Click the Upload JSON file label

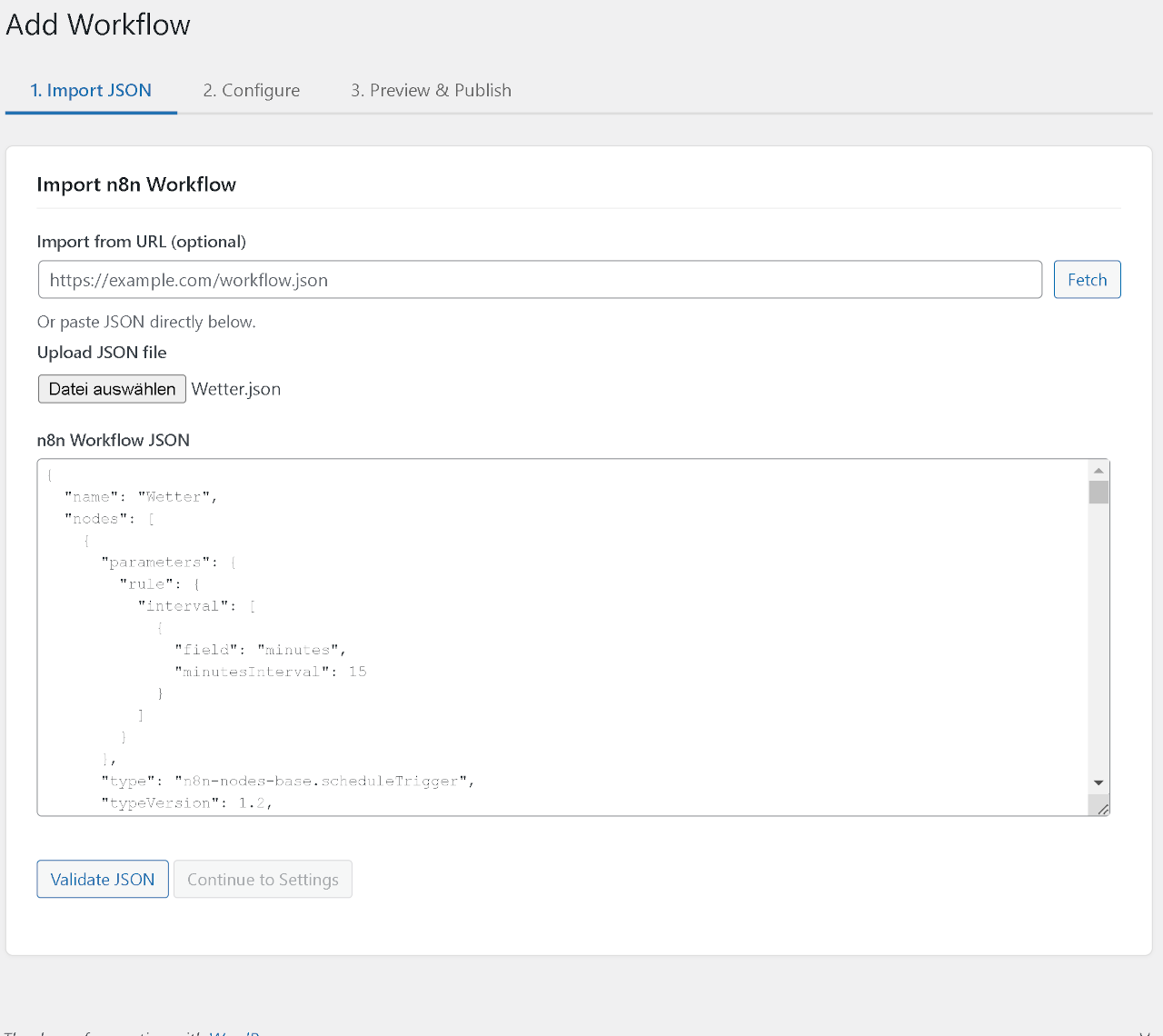pos(102,352)
